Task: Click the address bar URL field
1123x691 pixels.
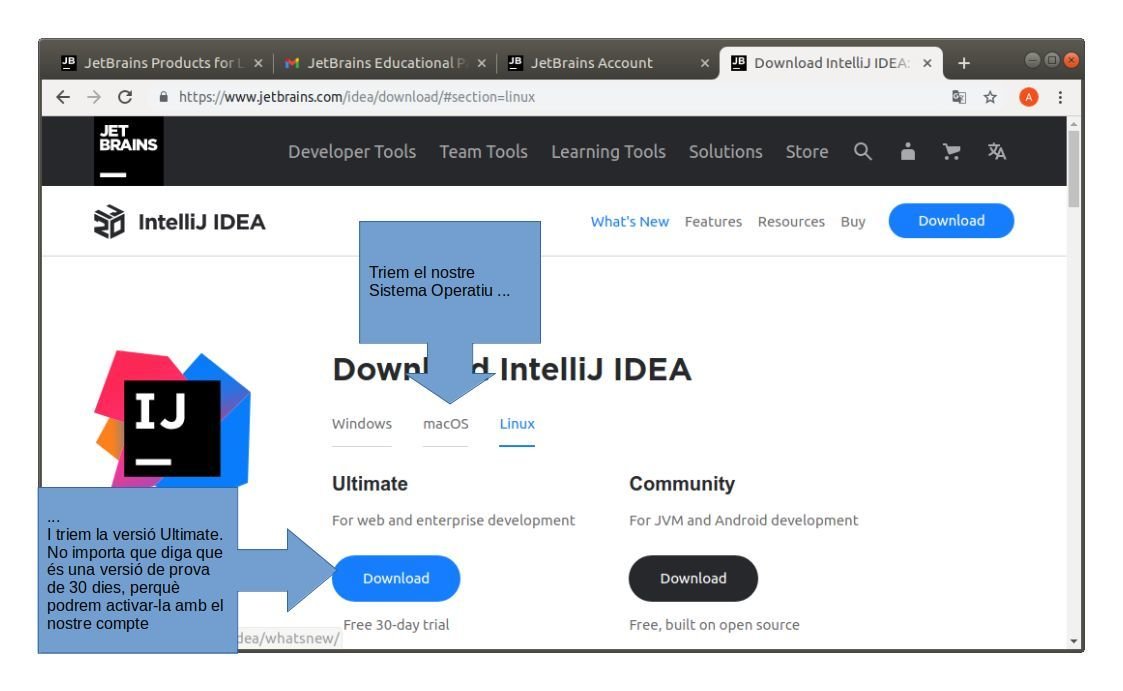Action: point(544,97)
